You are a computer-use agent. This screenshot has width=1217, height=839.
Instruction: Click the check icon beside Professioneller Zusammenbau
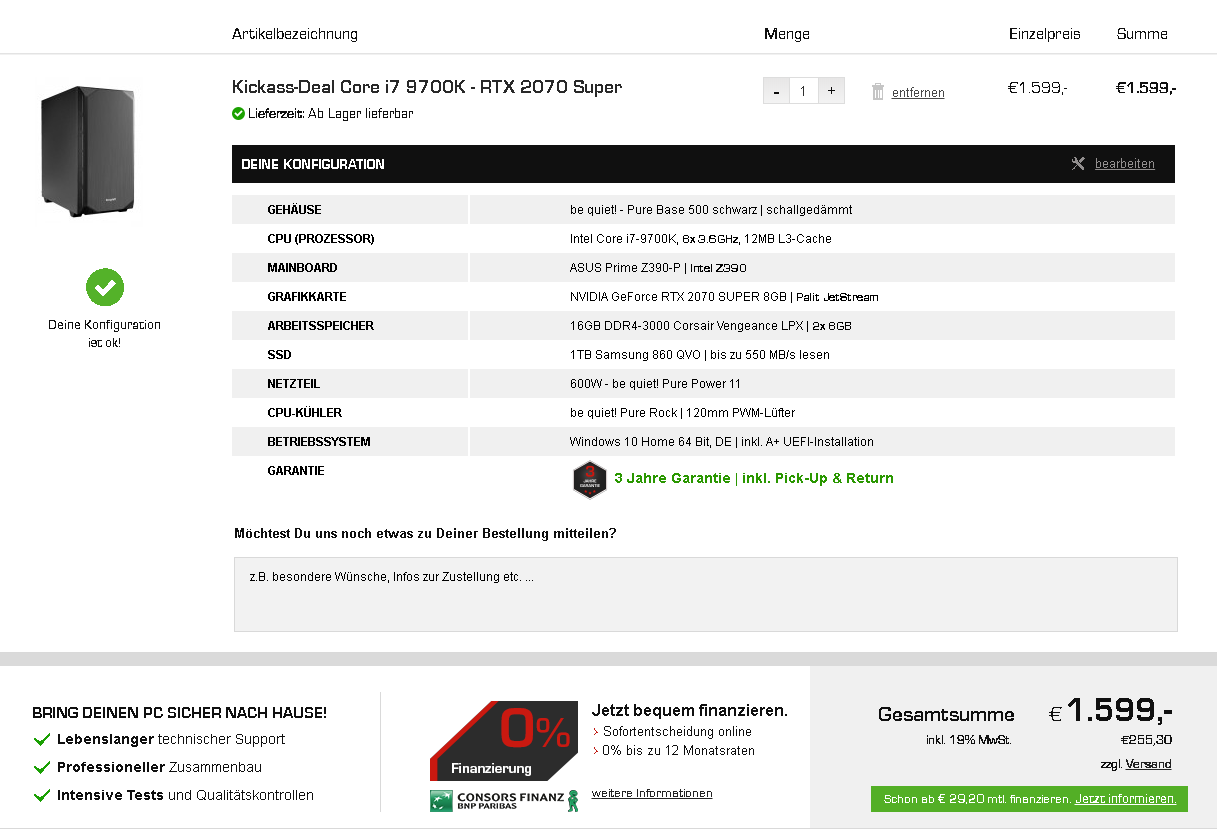tap(42, 767)
